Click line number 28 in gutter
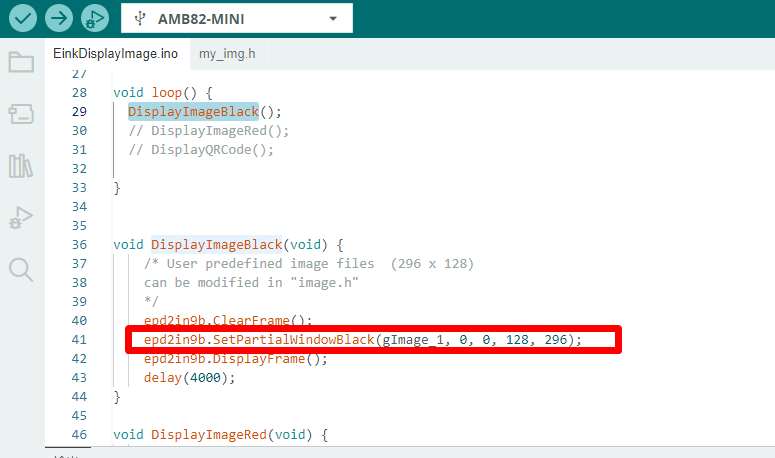Screen dimensions: 775x458 point(79,92)
